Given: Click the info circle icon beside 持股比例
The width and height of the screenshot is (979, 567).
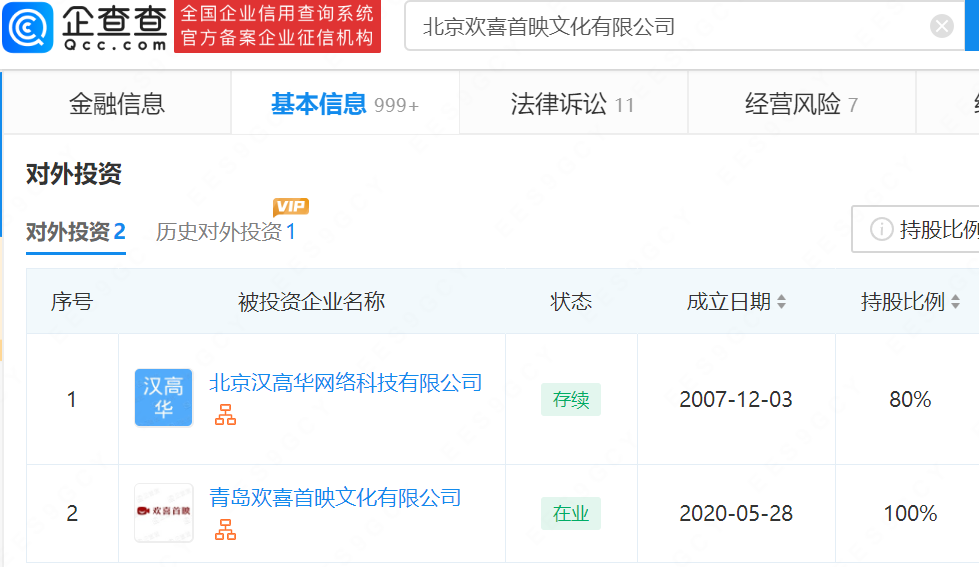Looking at the screenshot, I should click(882, 229).
